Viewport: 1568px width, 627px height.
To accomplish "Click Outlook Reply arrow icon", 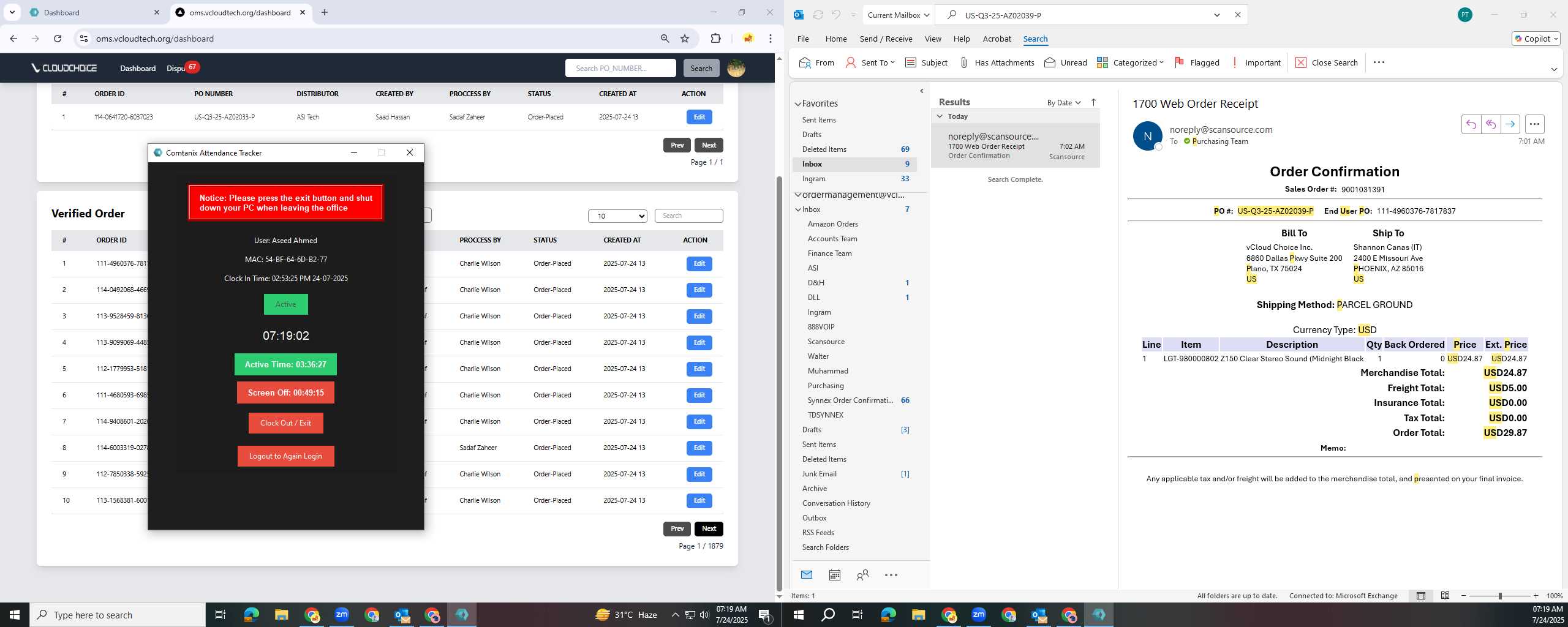I will tap(1471, 124).
